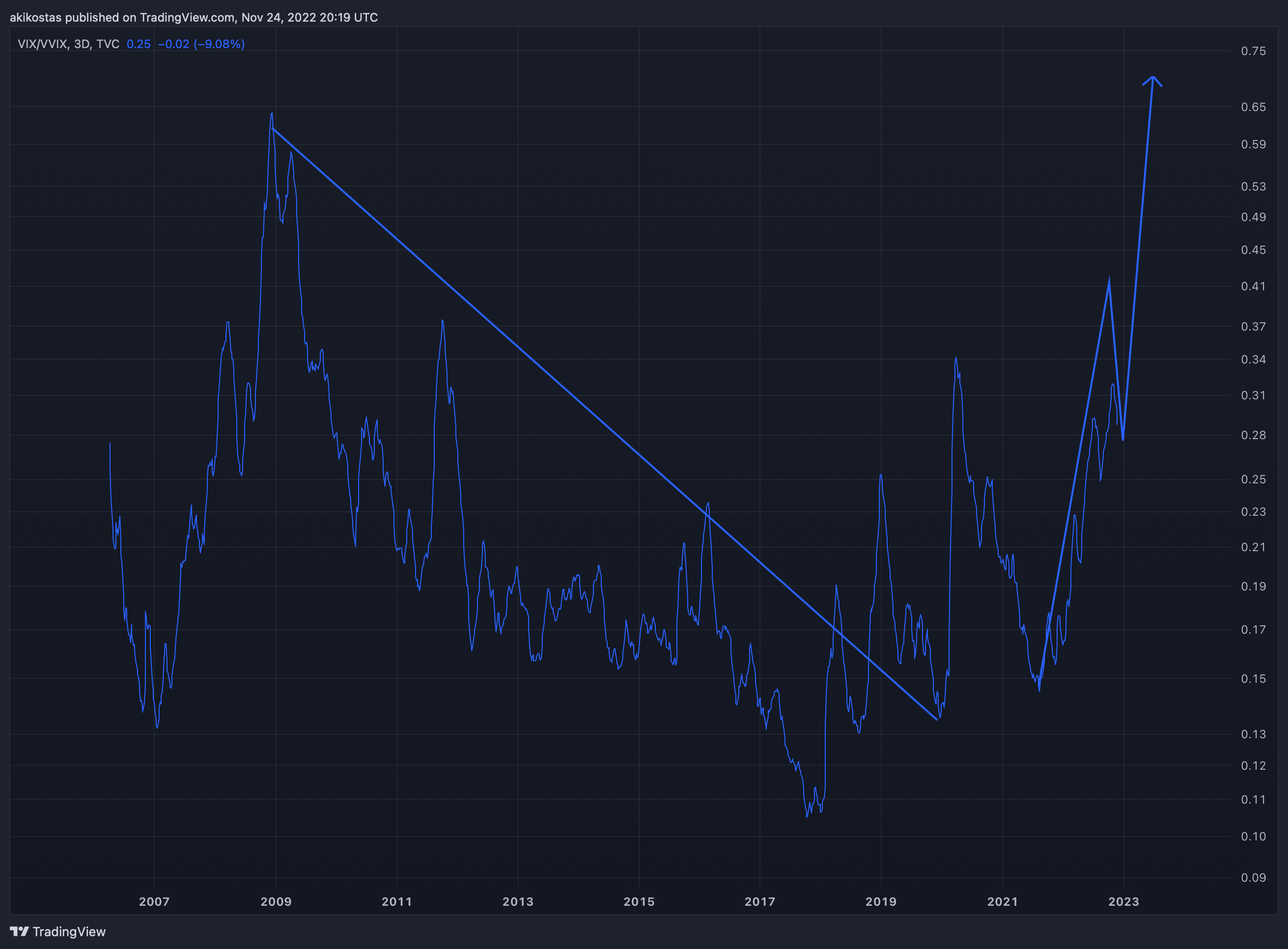
Task: Click the percent change (−9.08%)
Action: point(220,44)
